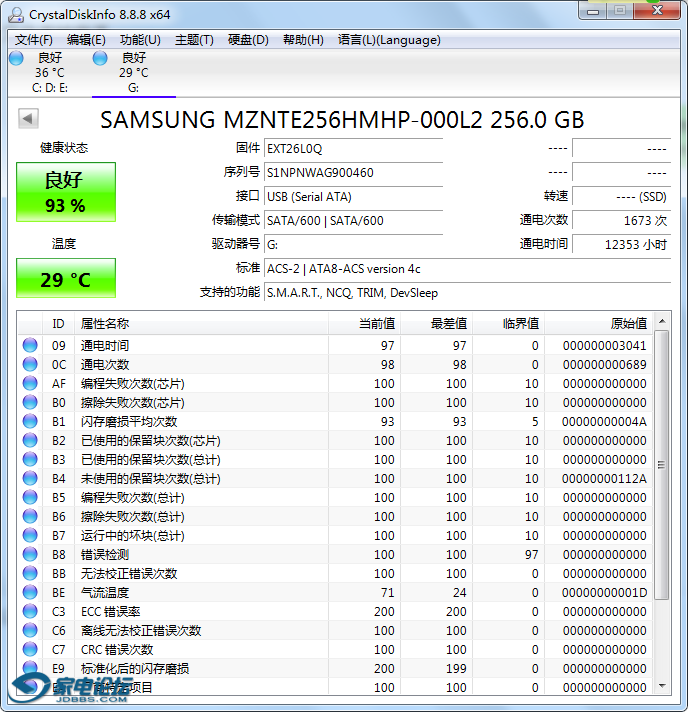This screenshot has width=688, height=712.
Task: Open the 编辑(E) menu
Action: [x=86, y=40]
